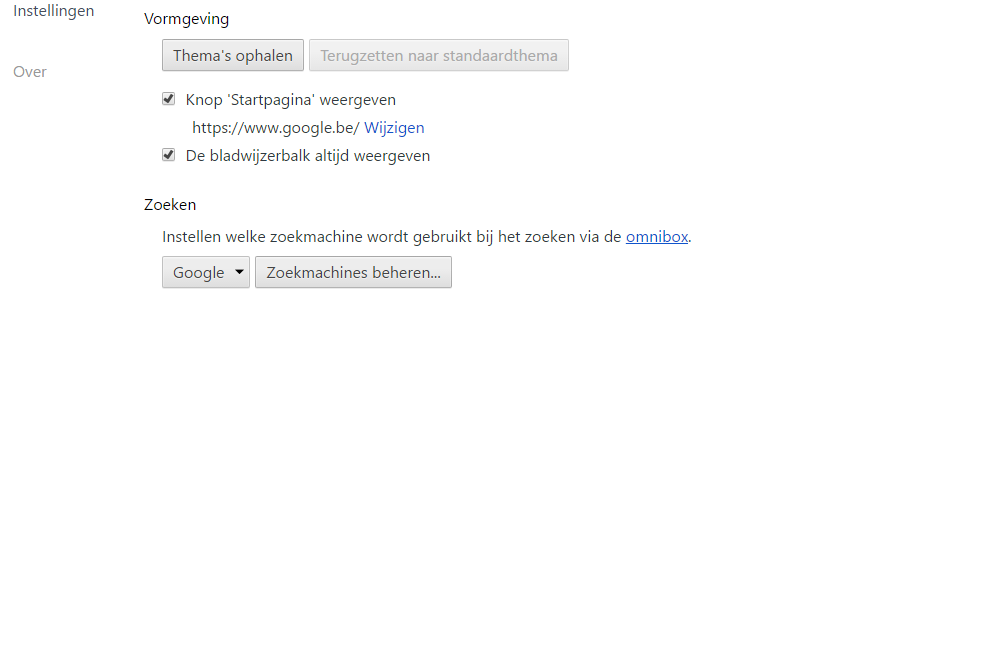
Task: Open the Google search engine dropdown
Action: 206,273
